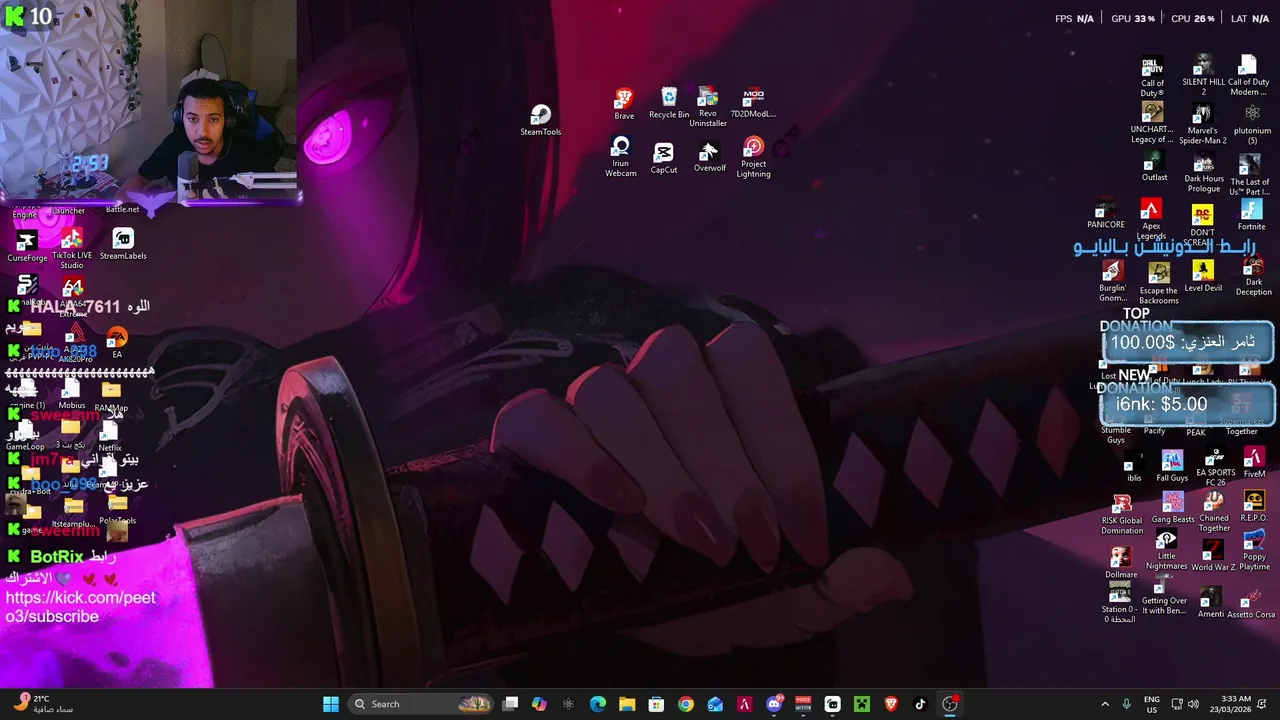Open the Level Devil shortcut
This screenshot has height=720, width=1280.
[1203, 276]
